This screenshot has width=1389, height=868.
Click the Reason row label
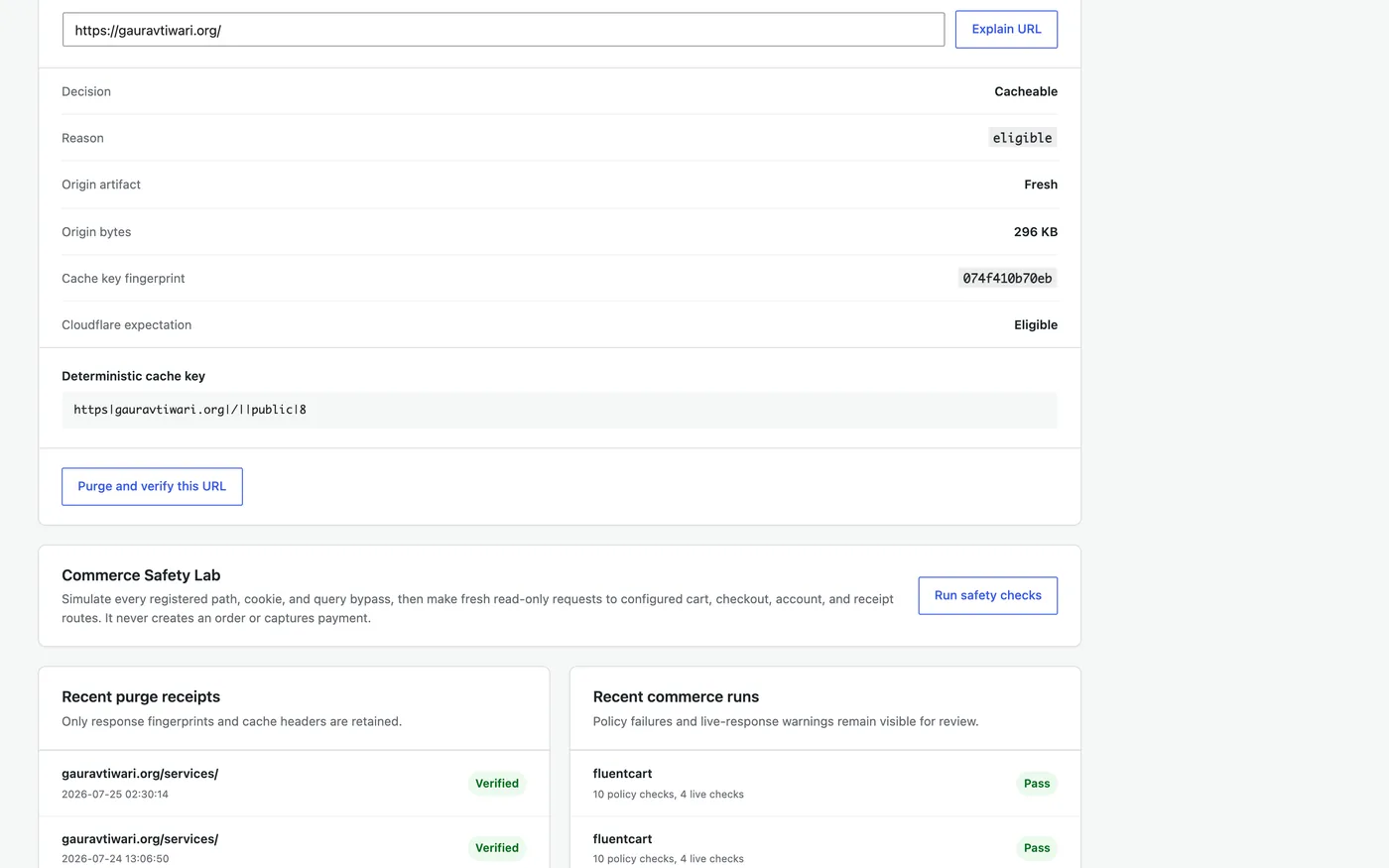click(82, 138)
